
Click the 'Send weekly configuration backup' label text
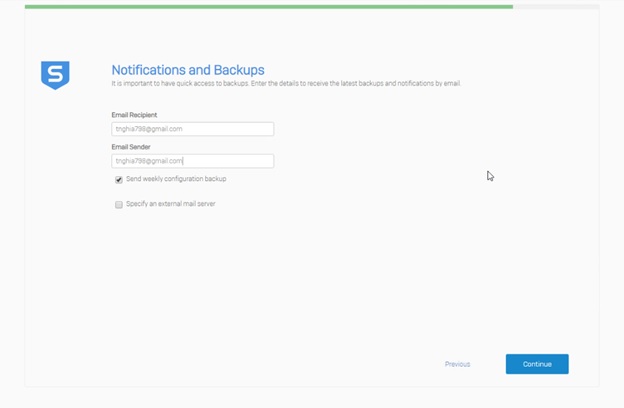coord(176,179)
